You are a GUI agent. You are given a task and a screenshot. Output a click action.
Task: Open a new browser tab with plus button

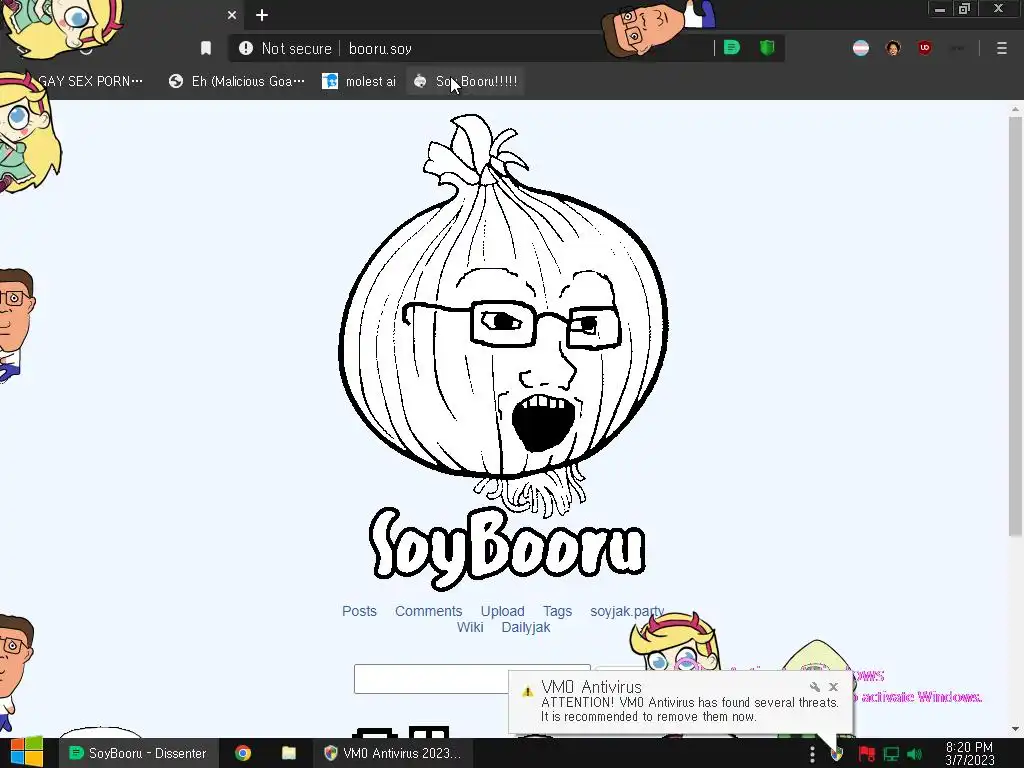(x=262, y=15)
